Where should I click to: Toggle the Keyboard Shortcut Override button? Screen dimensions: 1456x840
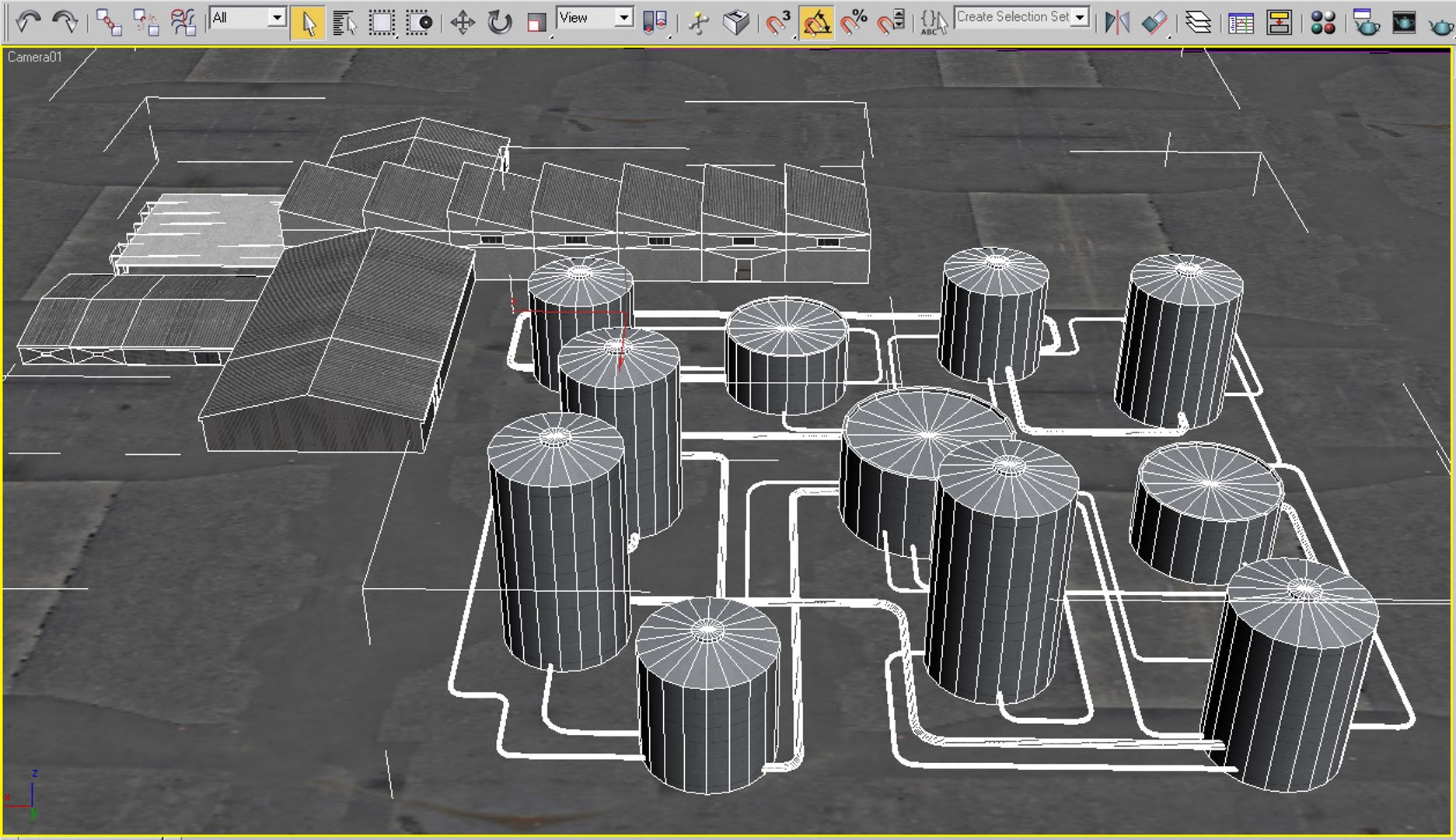coord(735,22)
